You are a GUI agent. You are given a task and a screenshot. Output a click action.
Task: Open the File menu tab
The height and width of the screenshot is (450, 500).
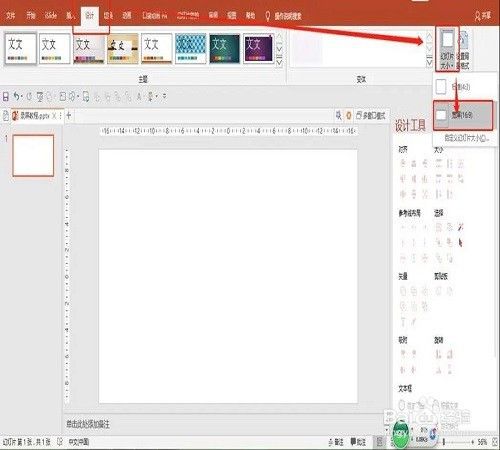pos(11,15)
